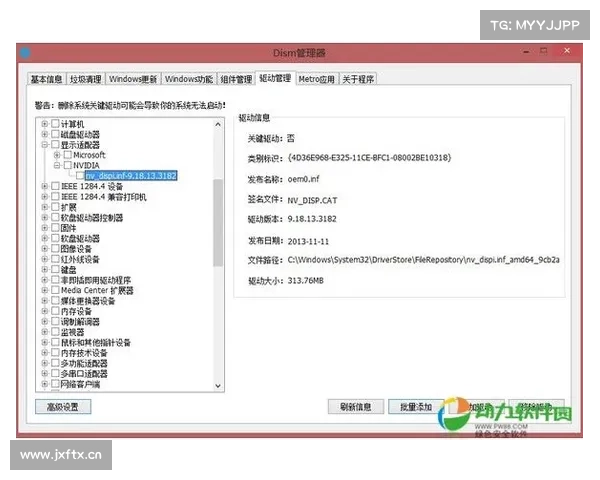
Task: Click the signature file NV_DISP.CAT
Action: (x=312, y=200)
